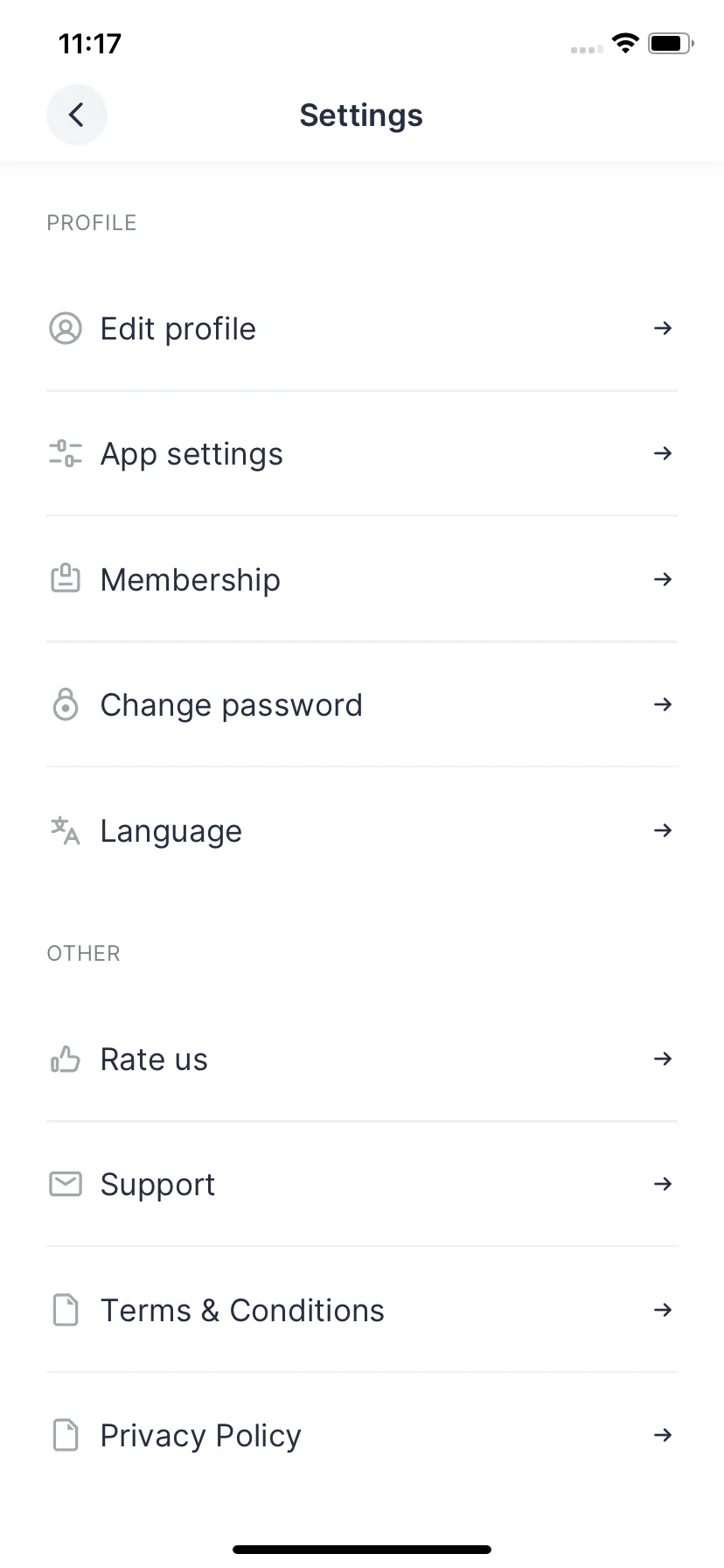Image resolution: width=724 pixels, height=1568 pixels.
Task: Open the Rate us option
Action: pos(362,1059)
